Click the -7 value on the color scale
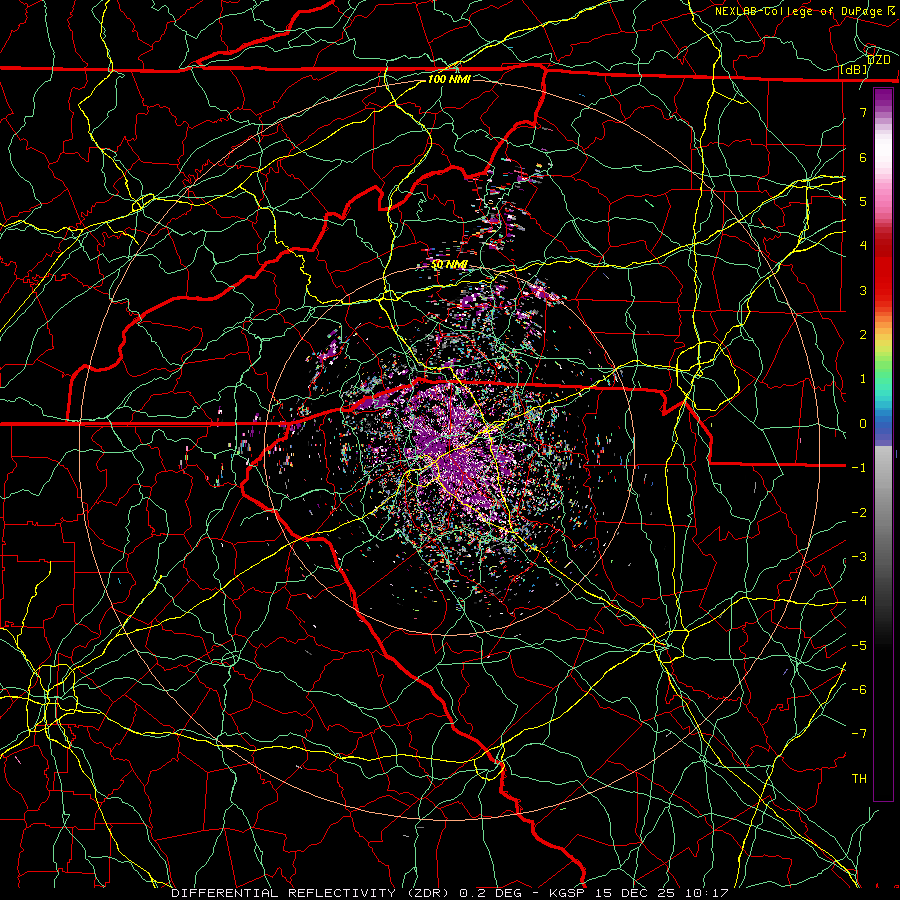Viewport: 900px width, 900px height. (x=859, y=734)
